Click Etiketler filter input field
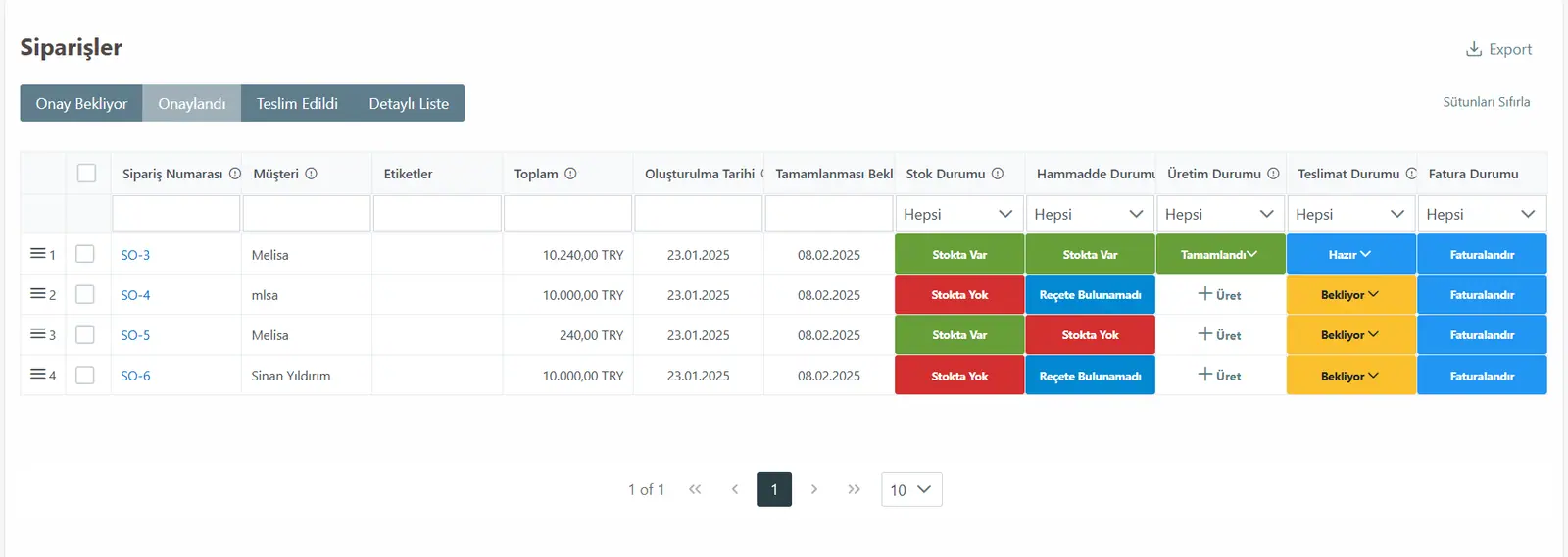Image resolution: width=1568 pixels, height=557 pixels. (x=437, y=214)
